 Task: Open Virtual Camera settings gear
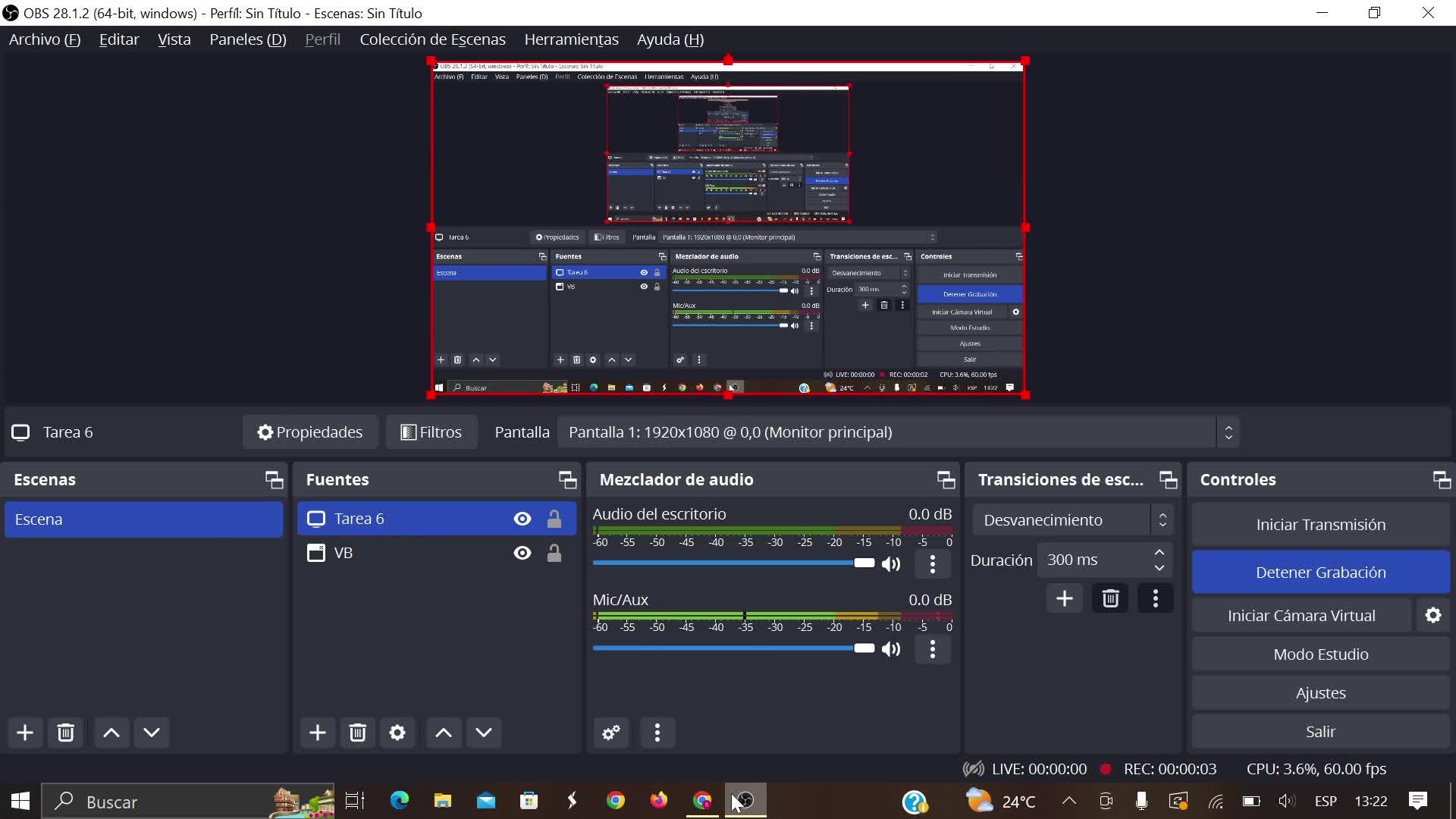[1432, 615]
